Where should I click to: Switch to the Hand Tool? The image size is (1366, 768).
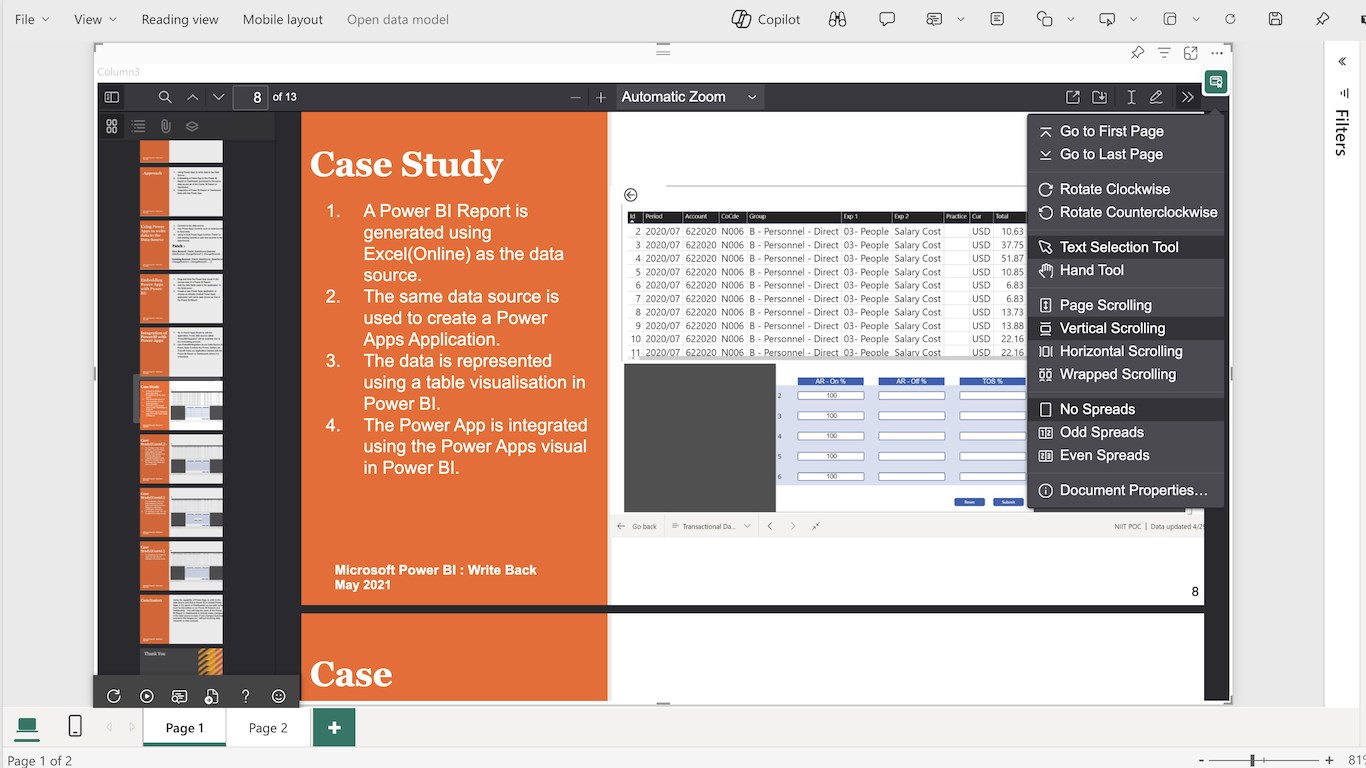pyautogui.click(x=1089, y=270)
